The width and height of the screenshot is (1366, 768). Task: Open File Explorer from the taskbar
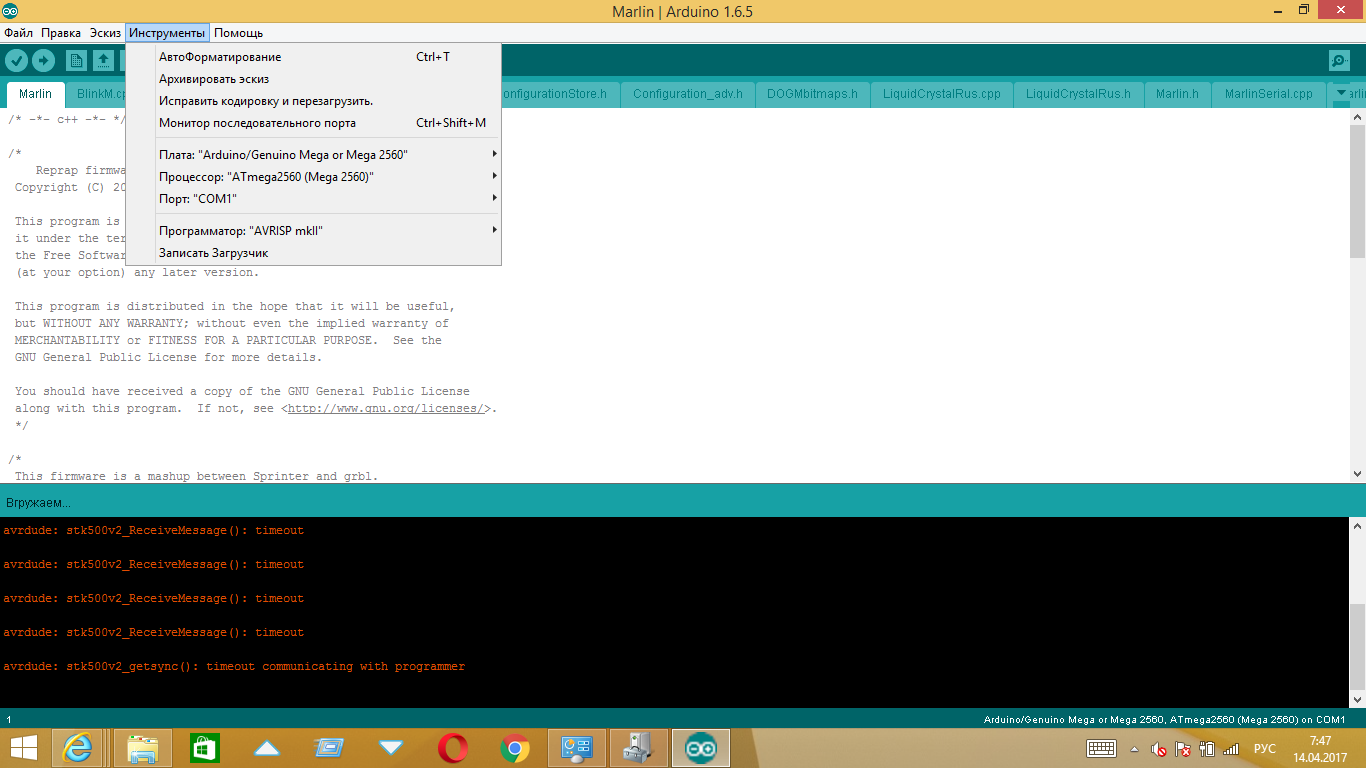[143, 748]
